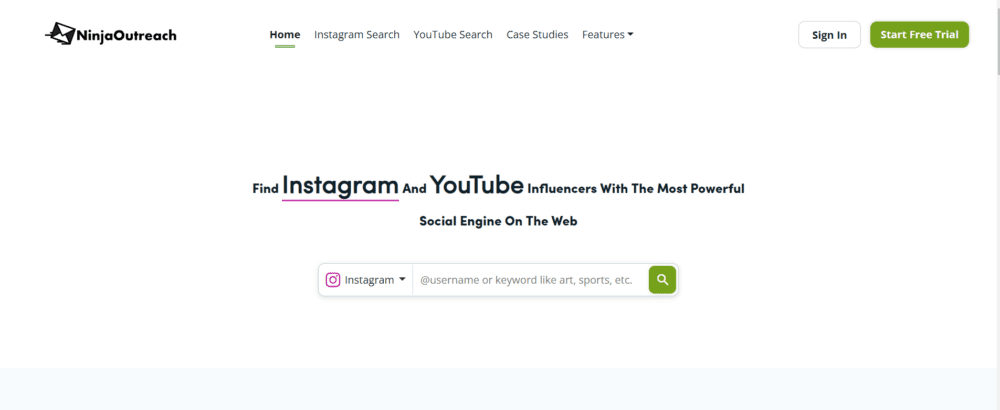Click the Instagram logo in the search bar
This screenshot has height=410, width=1000.
coord(333,280)
